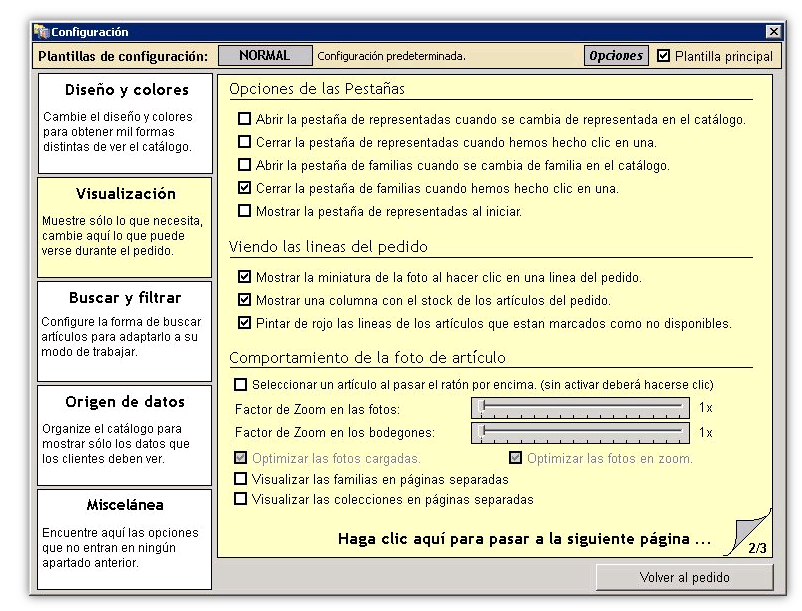
Task: Click the NORMAL template button
Action: coord(265,55)
